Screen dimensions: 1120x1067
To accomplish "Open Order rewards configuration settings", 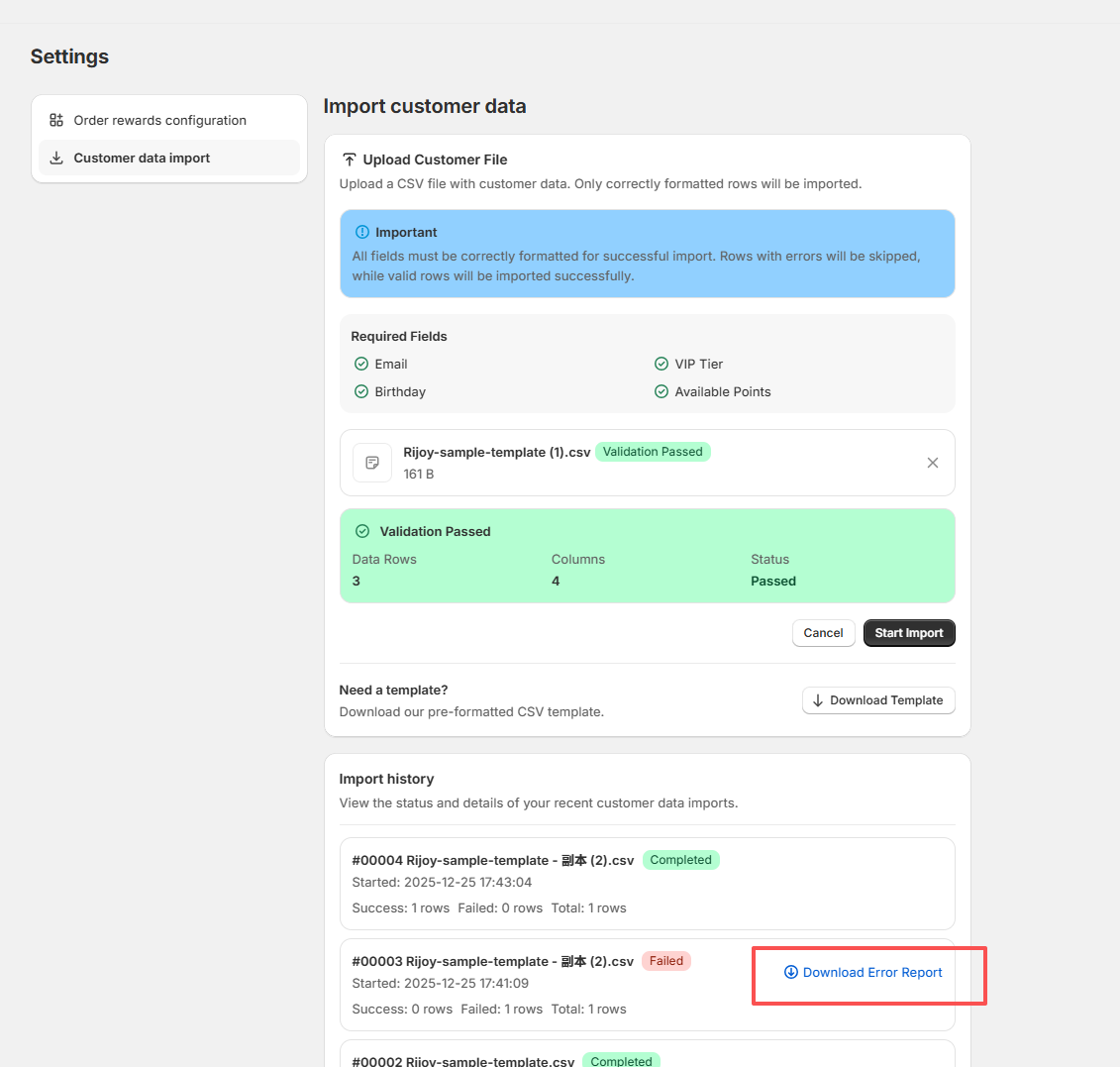I will click(159, 120).
